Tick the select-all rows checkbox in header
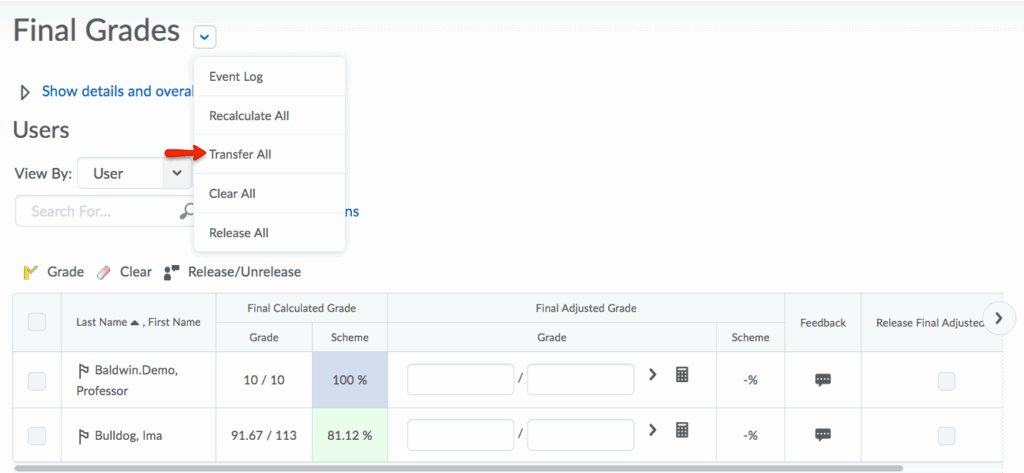Screen dimensions: 1024x473 coord(37,322)
